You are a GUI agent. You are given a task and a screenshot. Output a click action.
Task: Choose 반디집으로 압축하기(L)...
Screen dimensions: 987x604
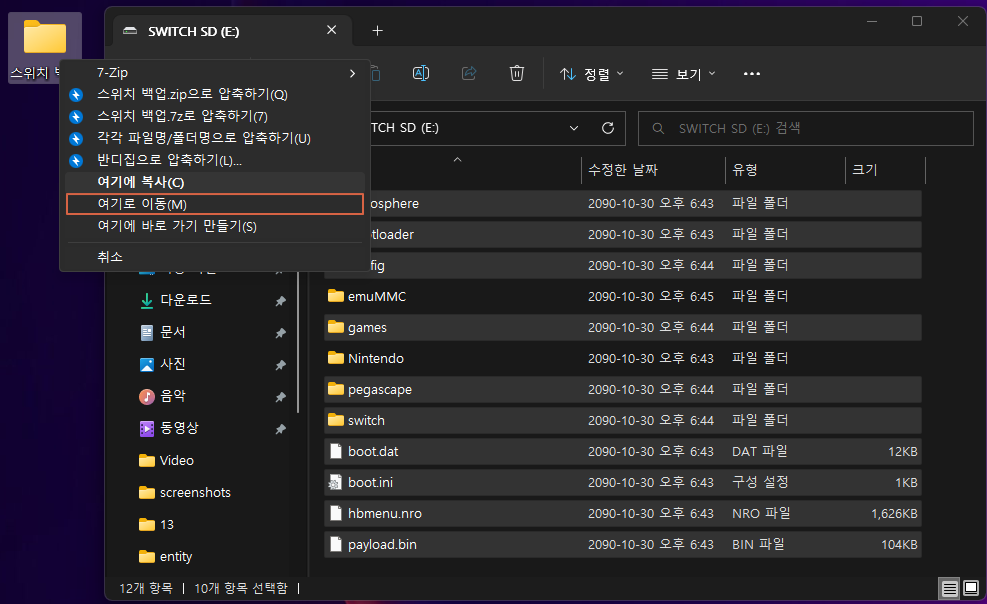[x=215, y=160]
